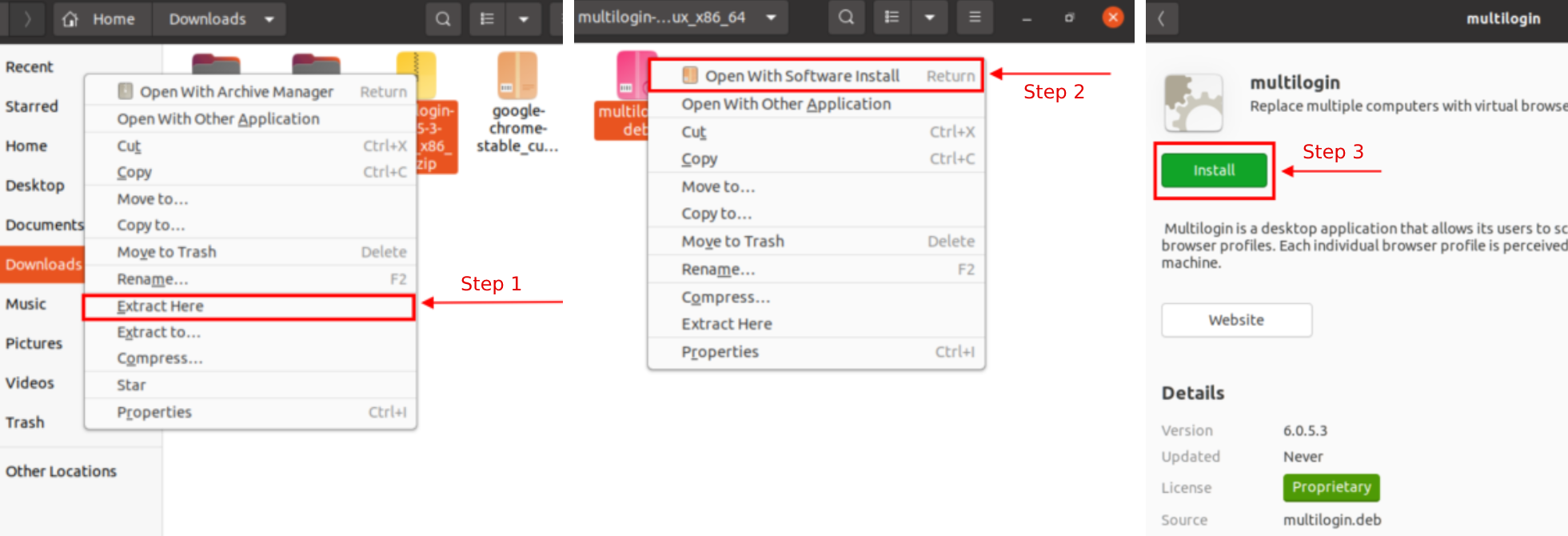Expand the Downloads path dropdown arrow

pyautogui.click(x=269, y=19)
